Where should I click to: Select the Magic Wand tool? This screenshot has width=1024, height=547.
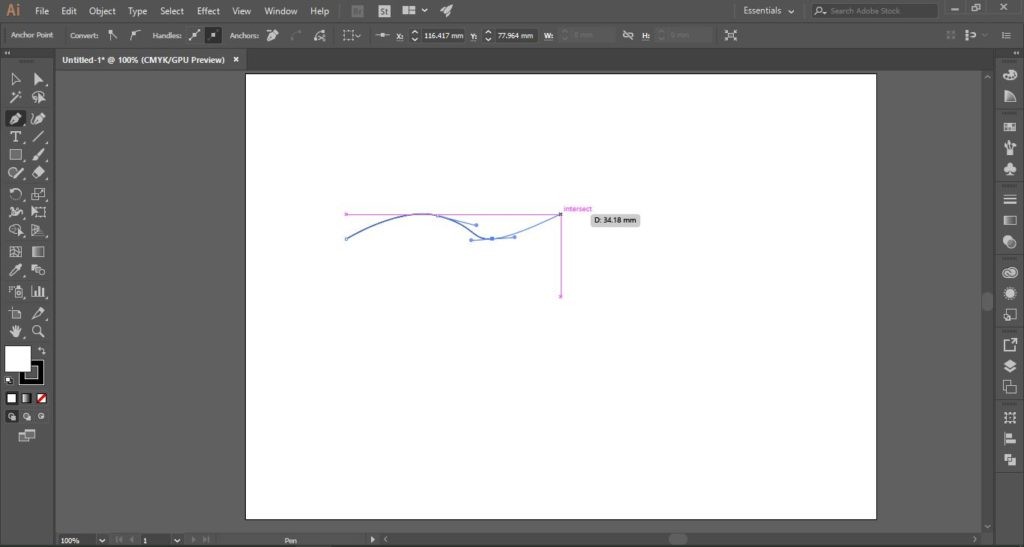pos(16,97)
